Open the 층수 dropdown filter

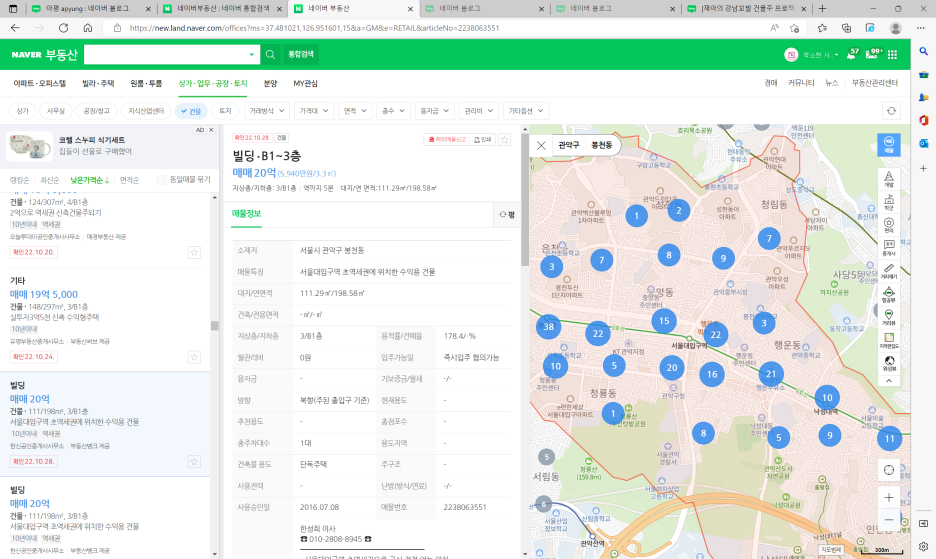(x=393, y=110)
